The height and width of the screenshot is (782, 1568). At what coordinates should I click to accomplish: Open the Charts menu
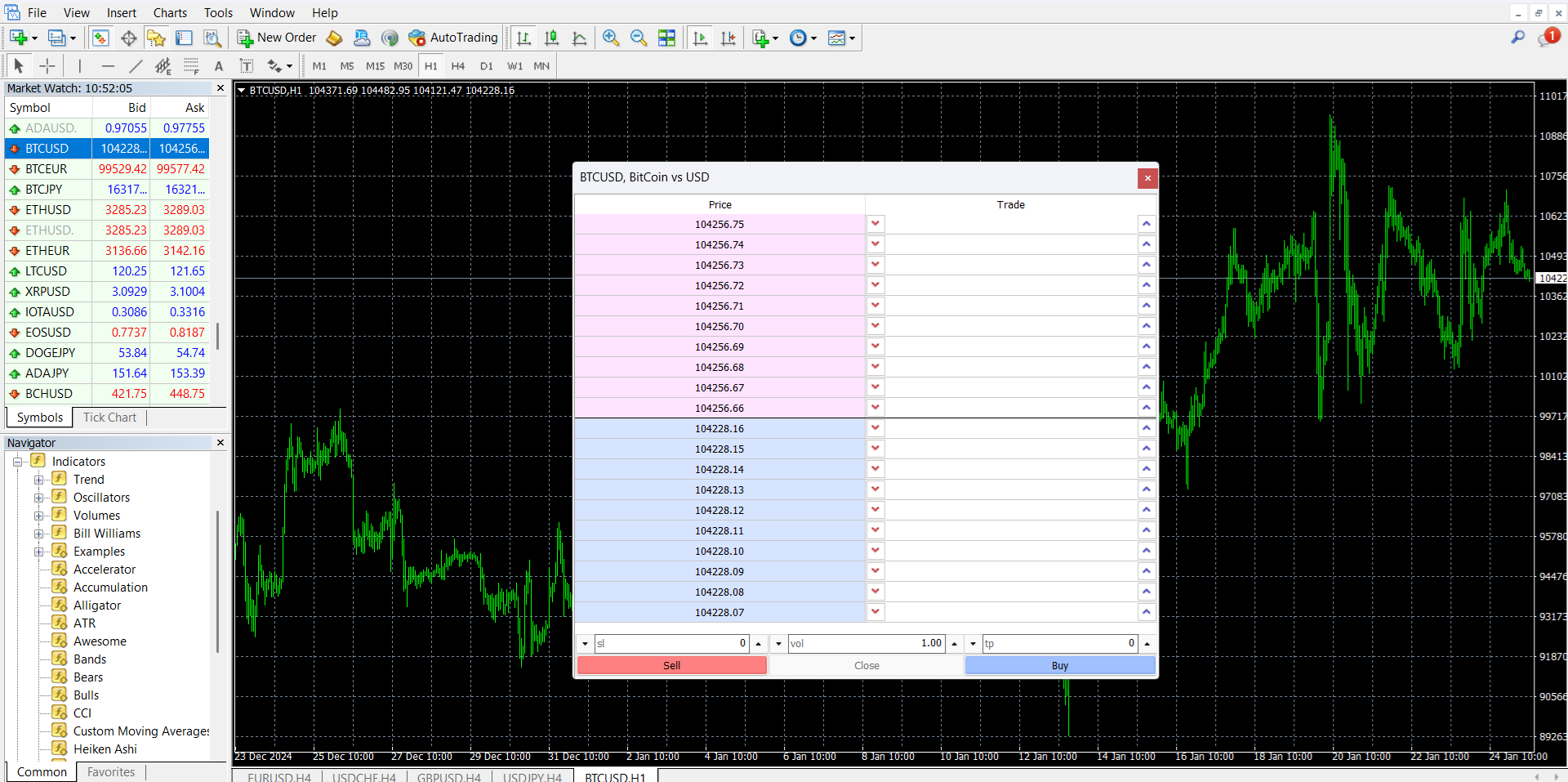pyautogui.click(x=170, y=12)
